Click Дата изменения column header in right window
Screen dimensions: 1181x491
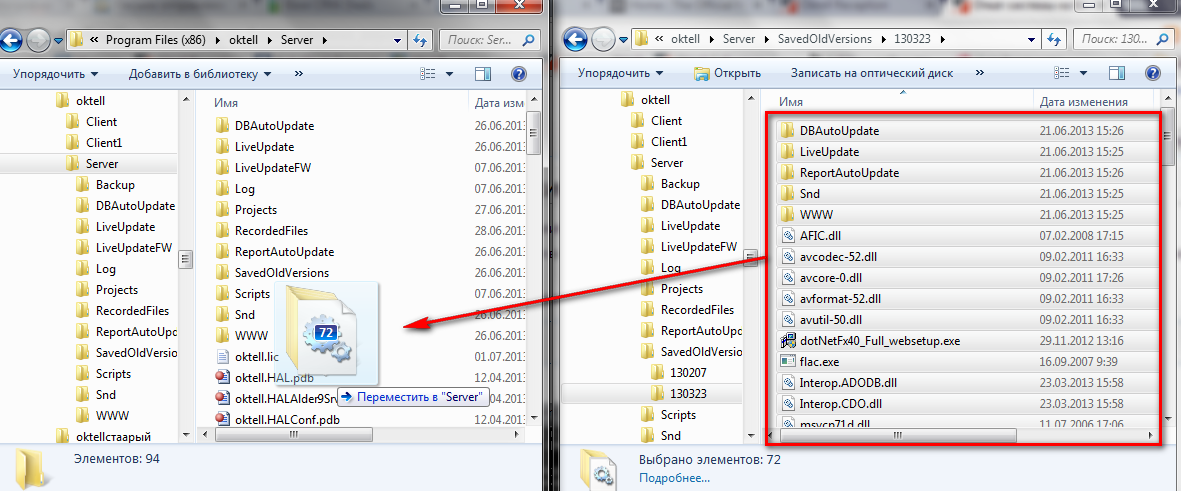click(1083, 102)
